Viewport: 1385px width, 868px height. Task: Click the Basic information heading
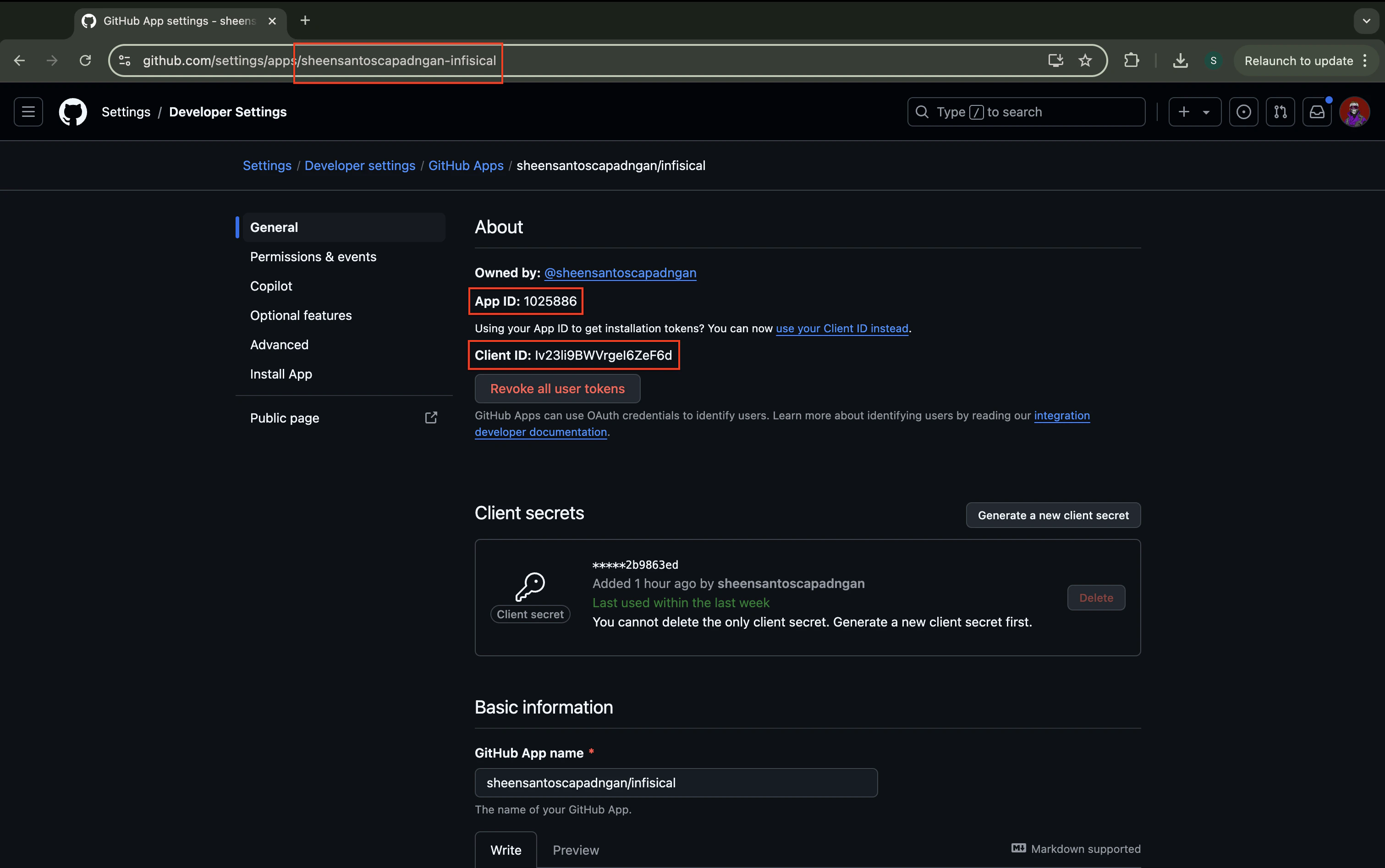(x=544, y=707)
